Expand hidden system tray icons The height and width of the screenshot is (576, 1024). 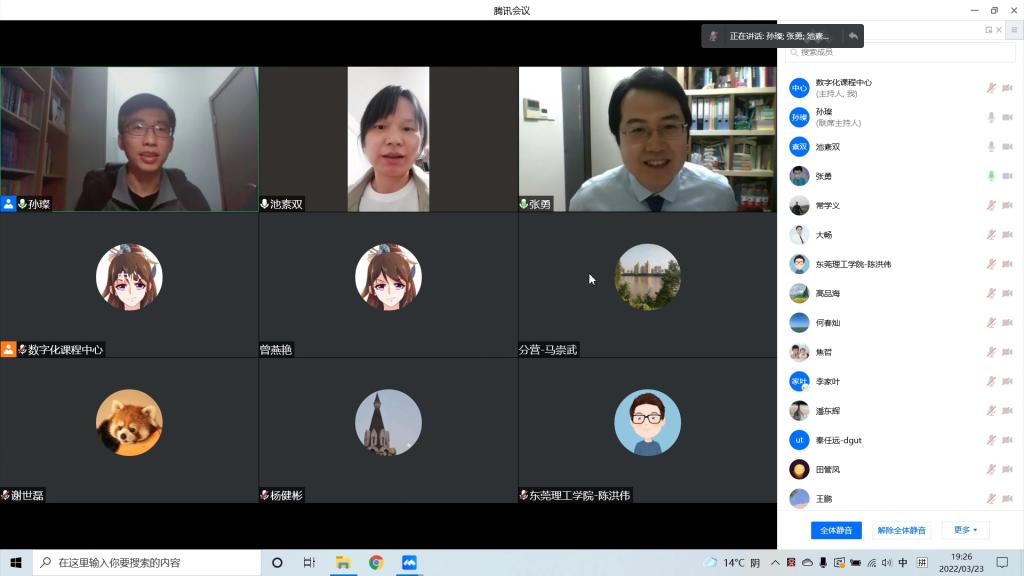tap(776, 563)
